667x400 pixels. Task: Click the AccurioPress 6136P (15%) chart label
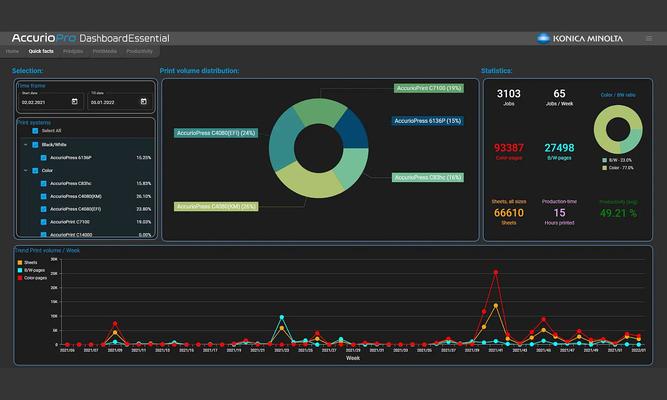pyautogui.click(x=428, y=121)
